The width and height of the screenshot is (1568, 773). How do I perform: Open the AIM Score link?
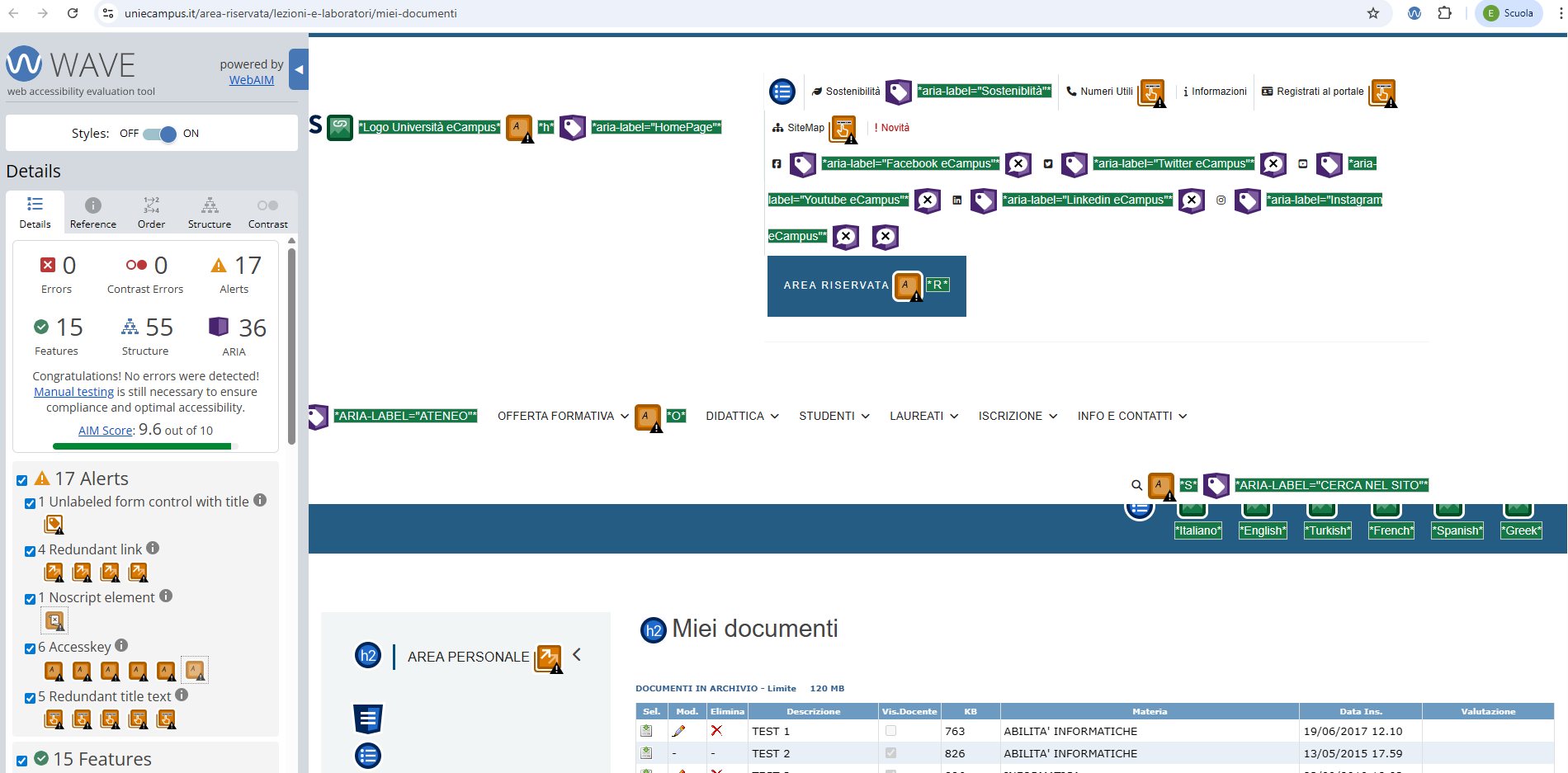click(x=106, y=431)
